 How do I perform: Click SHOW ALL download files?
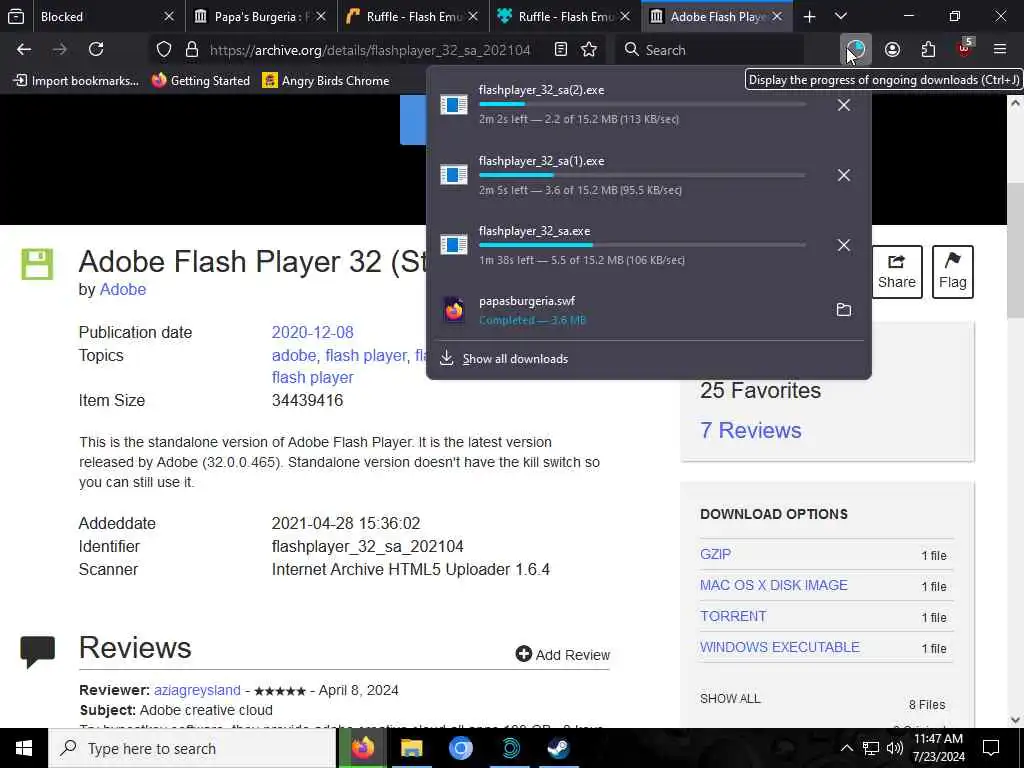729,698
